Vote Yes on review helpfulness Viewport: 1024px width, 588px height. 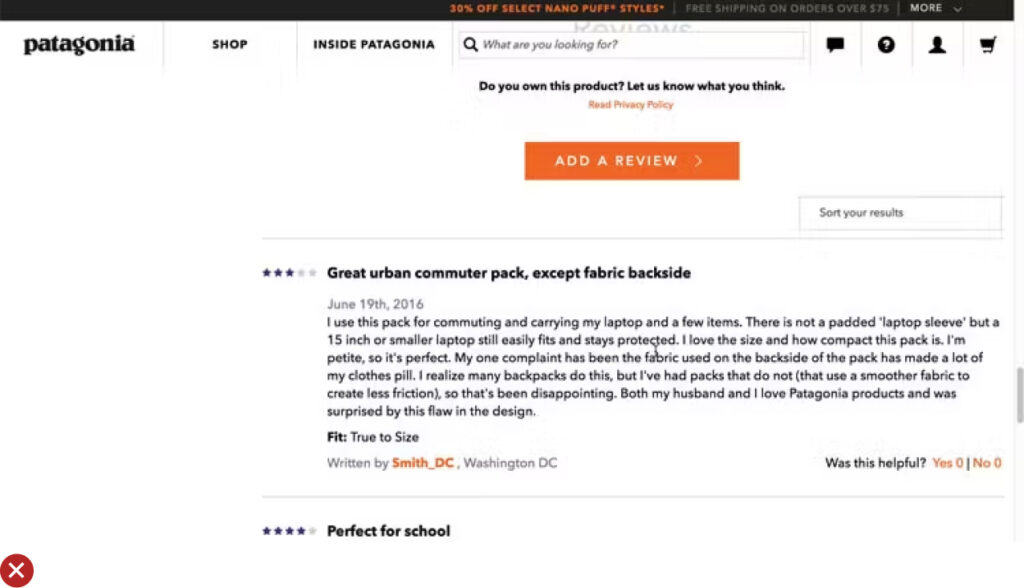click(947, 463)
